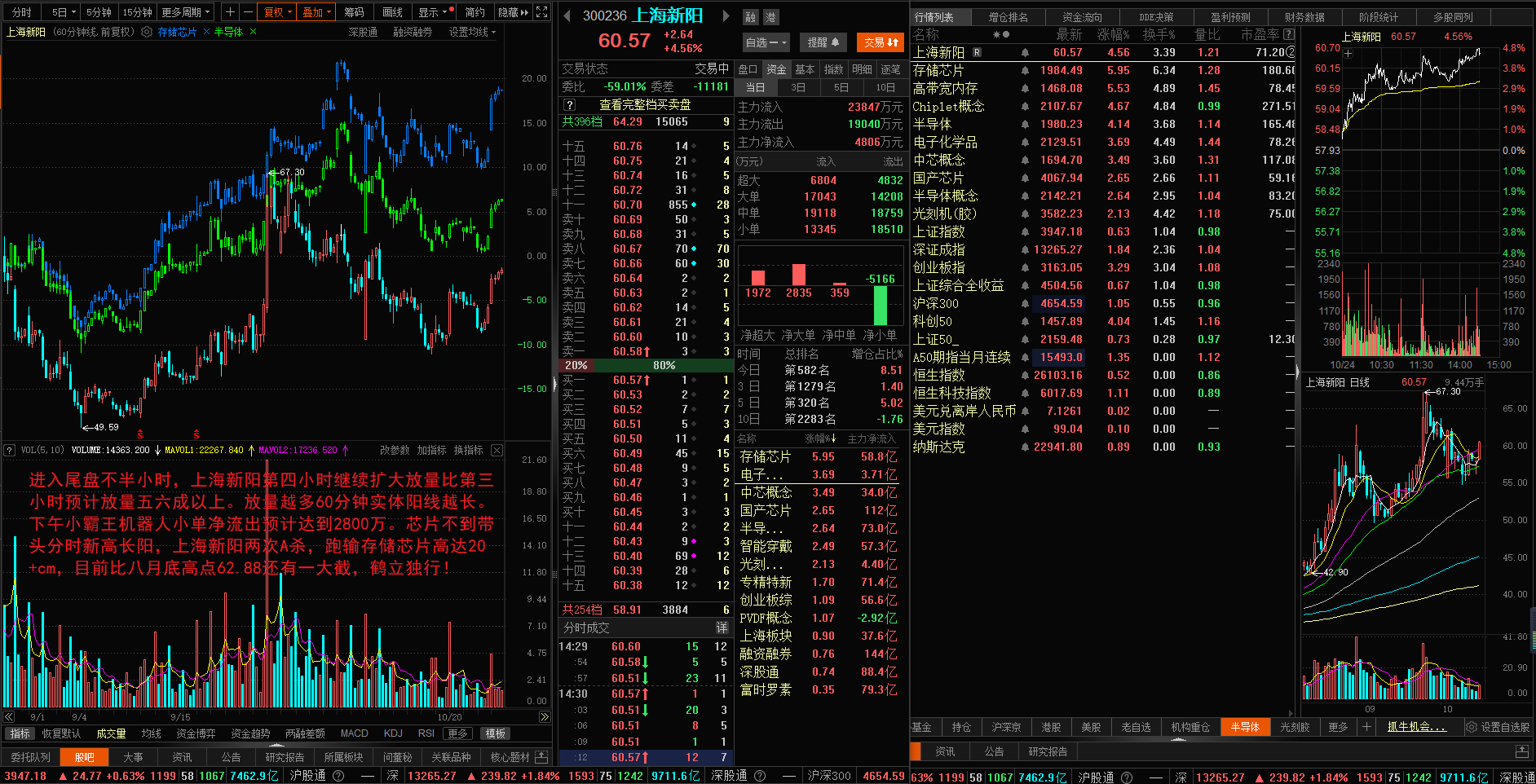Switch to 资金流向 tab
This screenshot has height=784, width=1536.
pos(1083,17)
